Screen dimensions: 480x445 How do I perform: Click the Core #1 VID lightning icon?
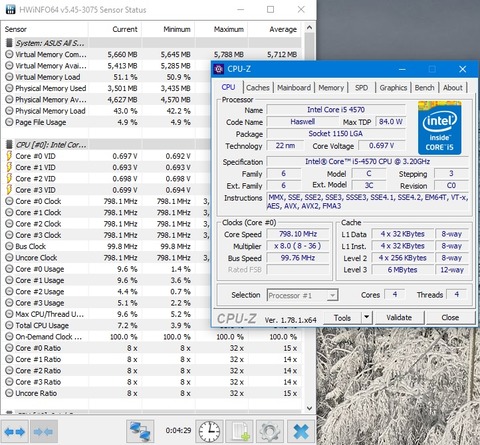pyautogui.click(x=9, y=167)
